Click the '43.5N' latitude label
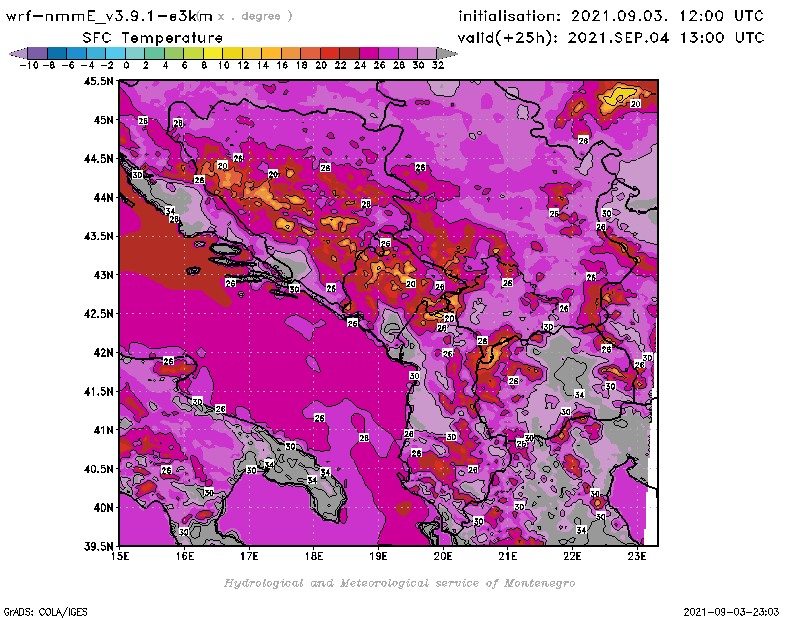 click(x=98, y=236)
